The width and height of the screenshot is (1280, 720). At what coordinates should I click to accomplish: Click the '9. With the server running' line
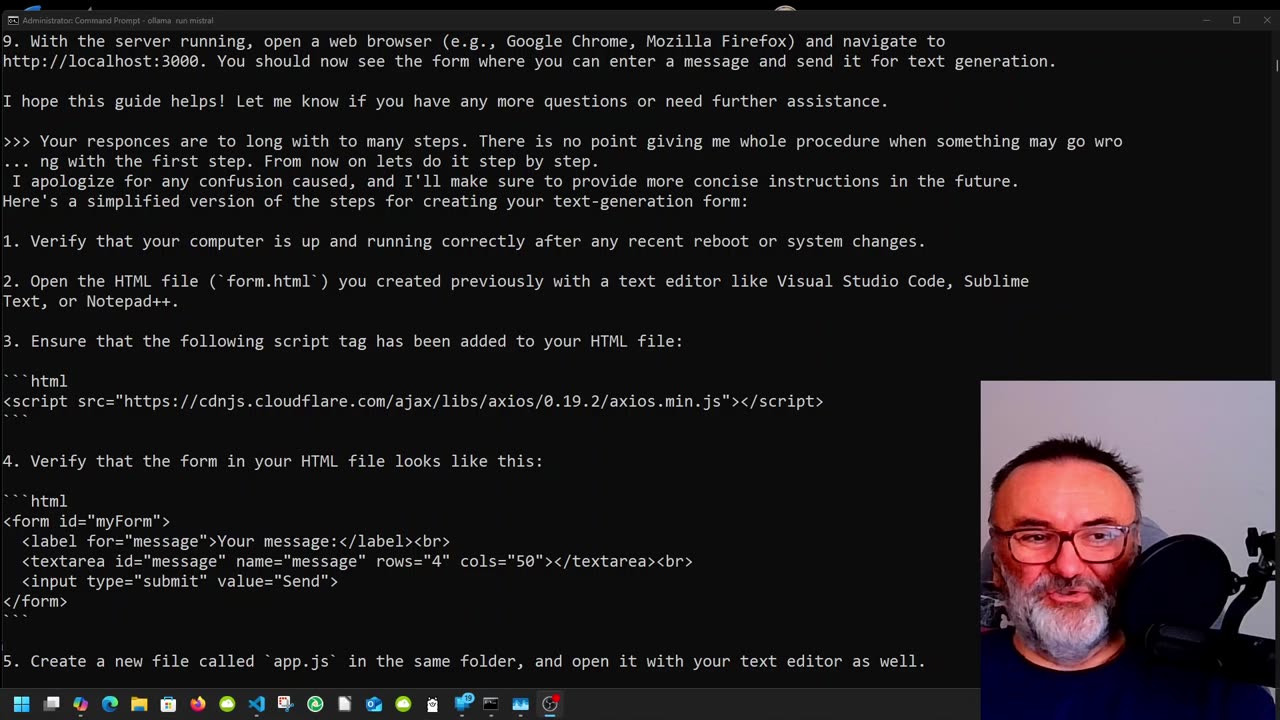tap(473, 41)
